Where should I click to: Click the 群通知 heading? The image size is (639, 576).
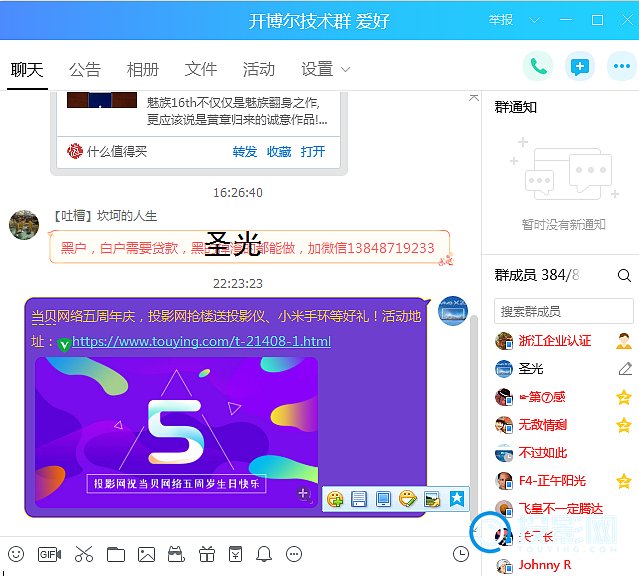tap(516, 107)
